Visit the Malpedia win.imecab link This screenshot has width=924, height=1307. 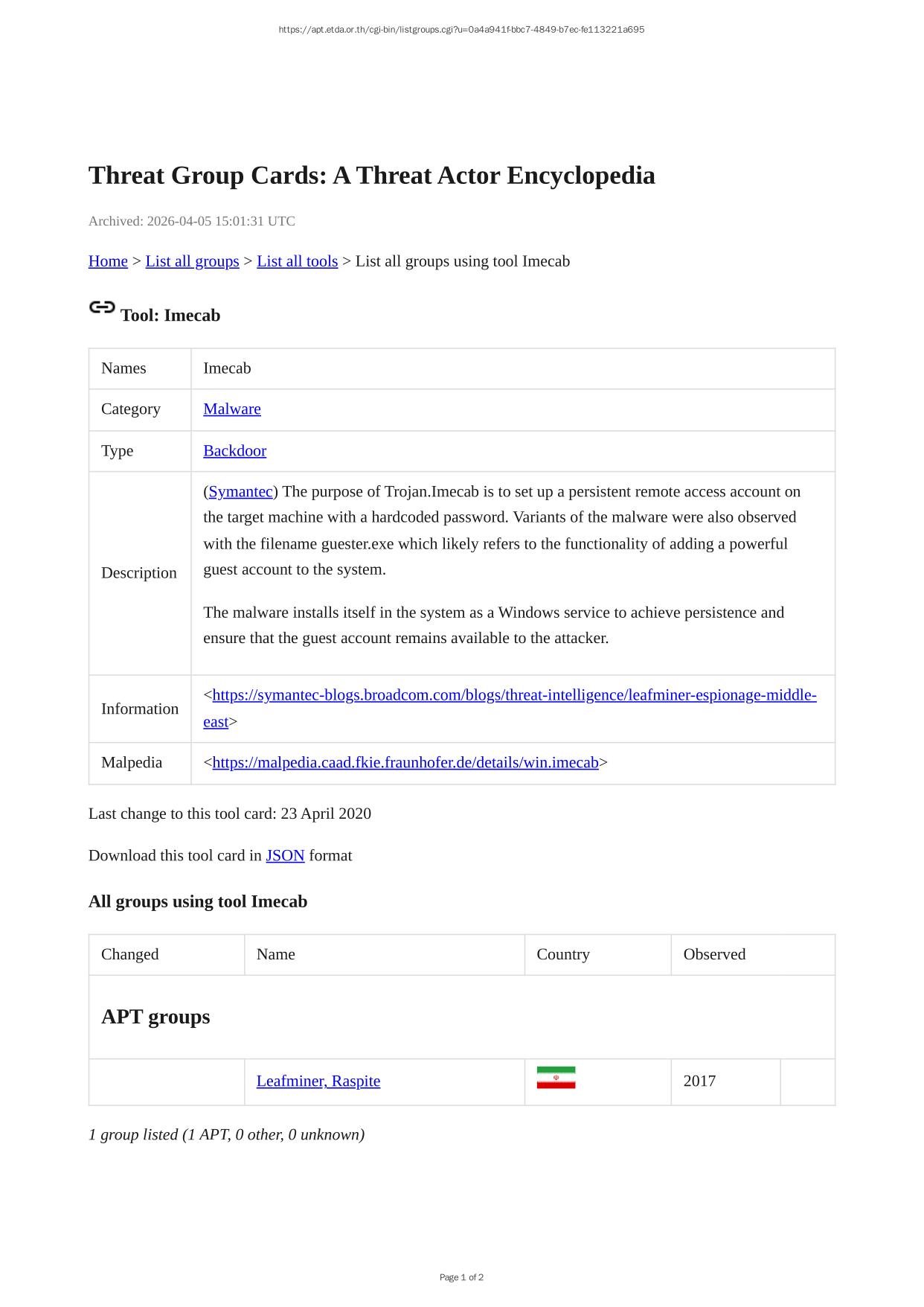405,763
